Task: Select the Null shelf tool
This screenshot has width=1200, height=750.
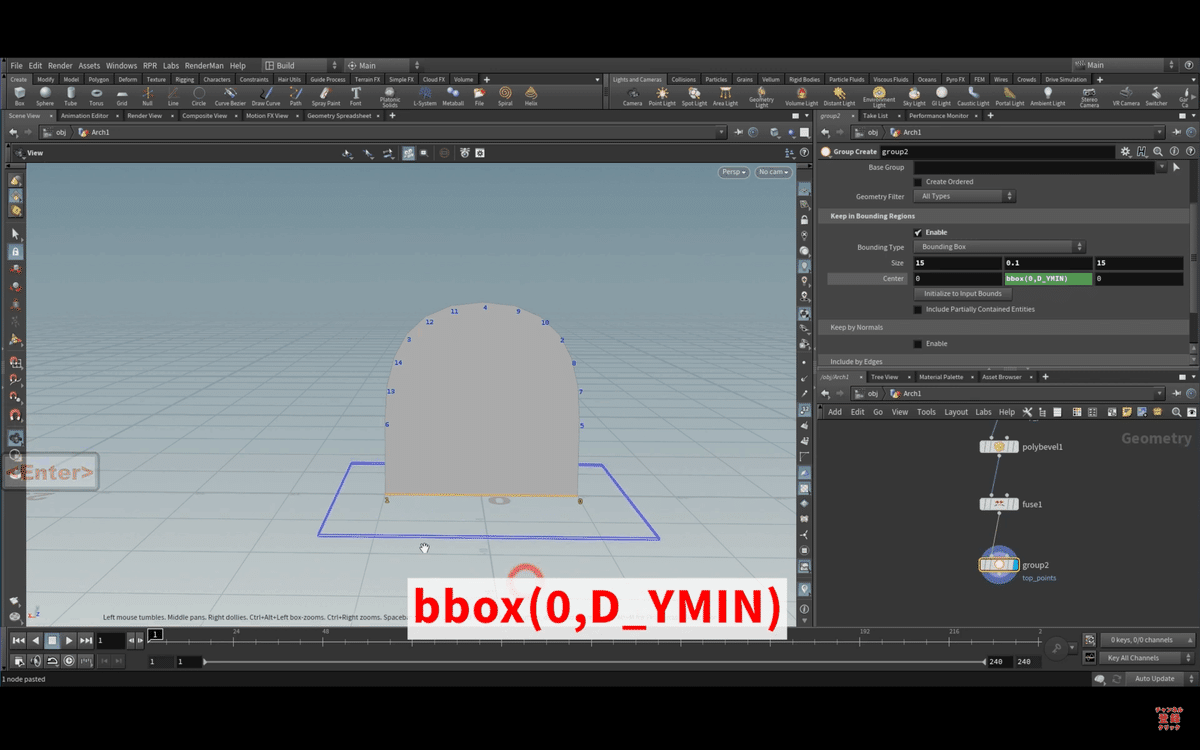Action: (148, 96)
